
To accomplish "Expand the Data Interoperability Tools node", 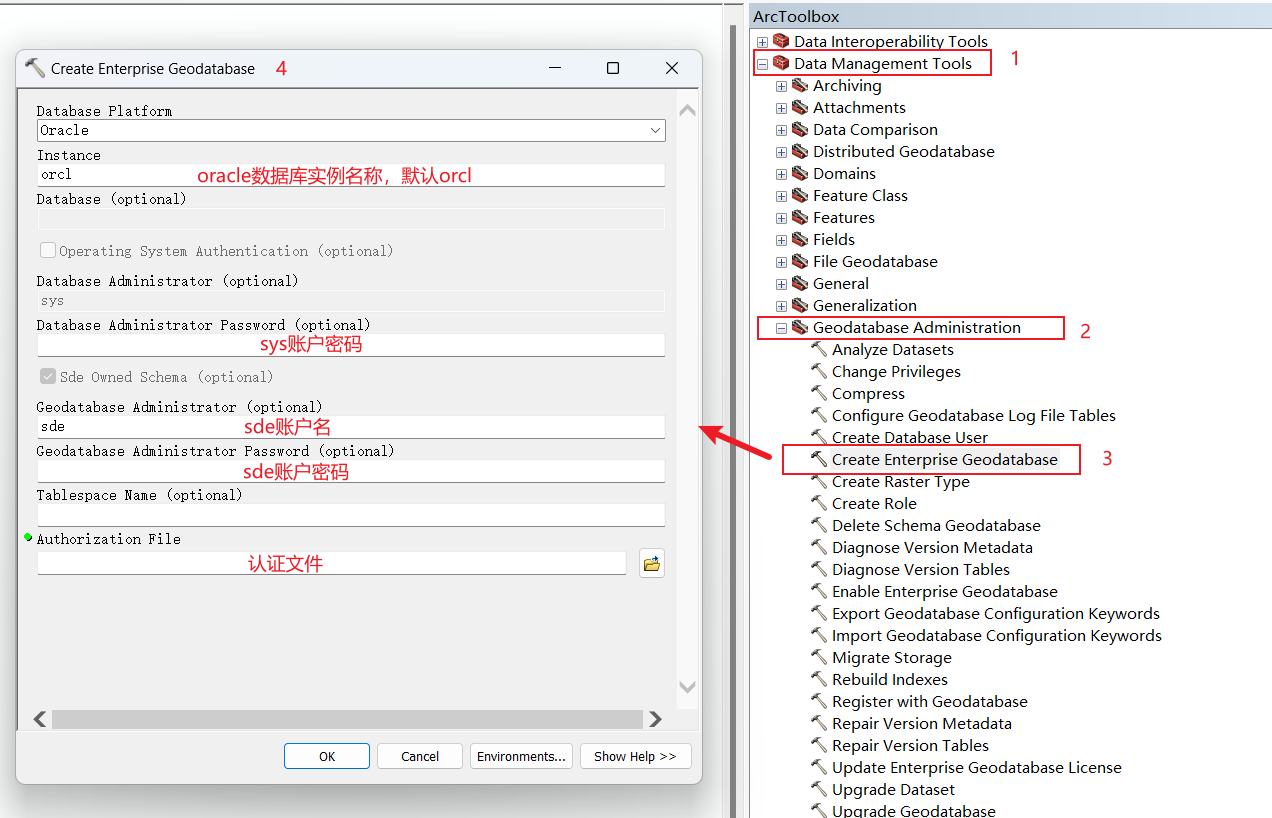I will (762, 42).
